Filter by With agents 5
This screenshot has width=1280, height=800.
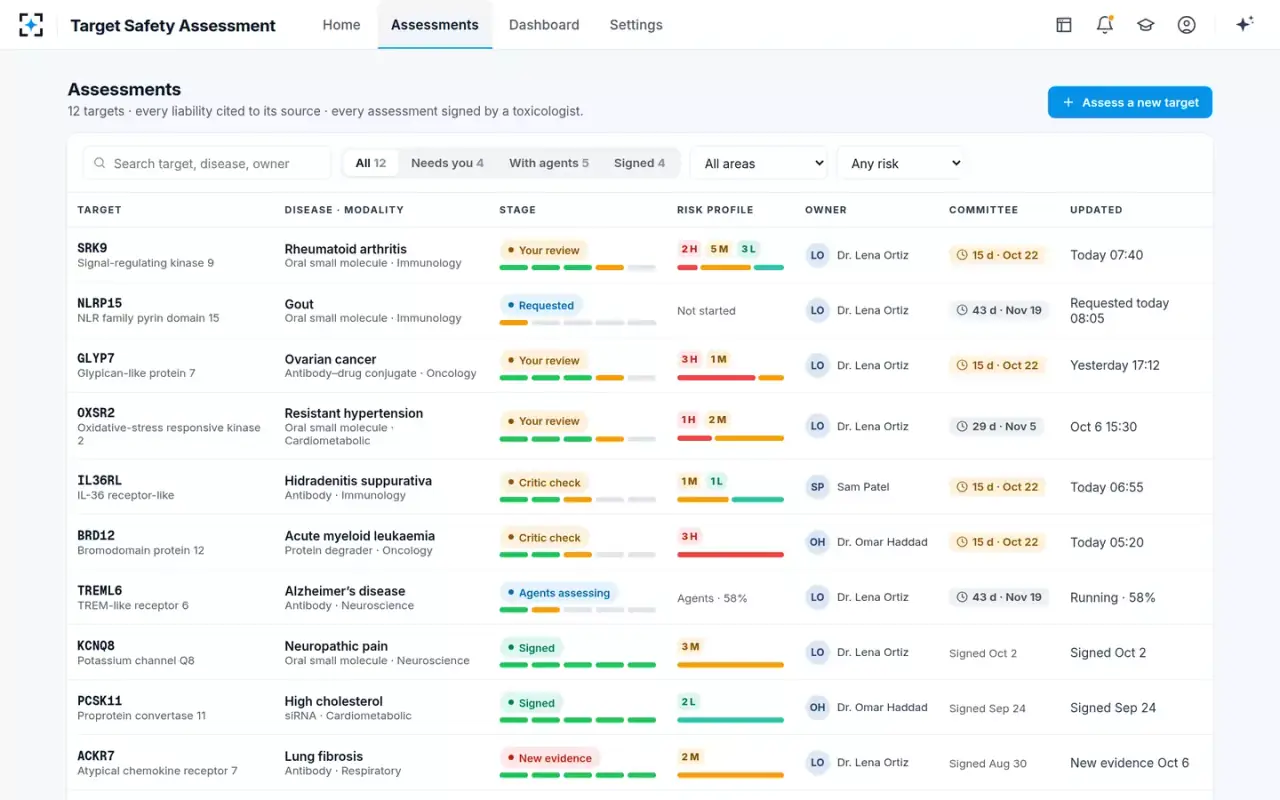pyautogui.click(x=549, y=163)
